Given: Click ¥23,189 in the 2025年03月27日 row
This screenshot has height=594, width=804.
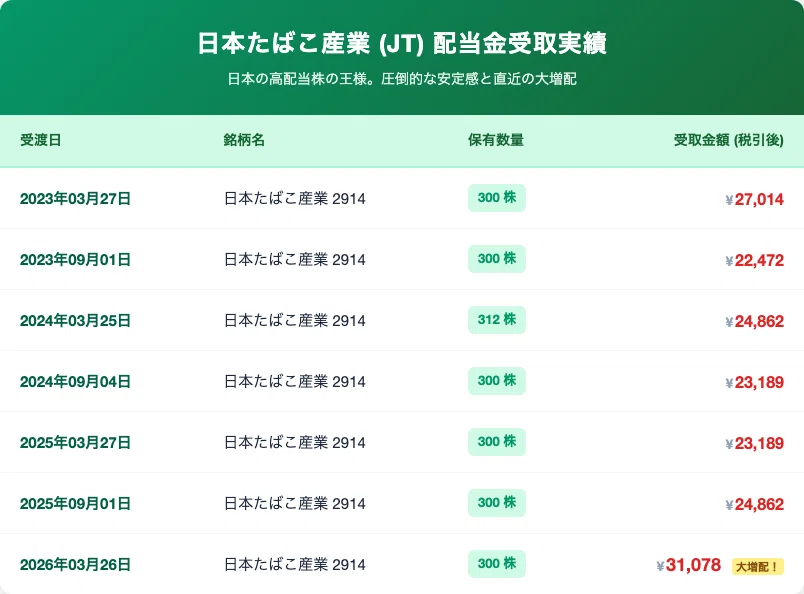Looking at the screenshot, I should click(x=755, y=443).
